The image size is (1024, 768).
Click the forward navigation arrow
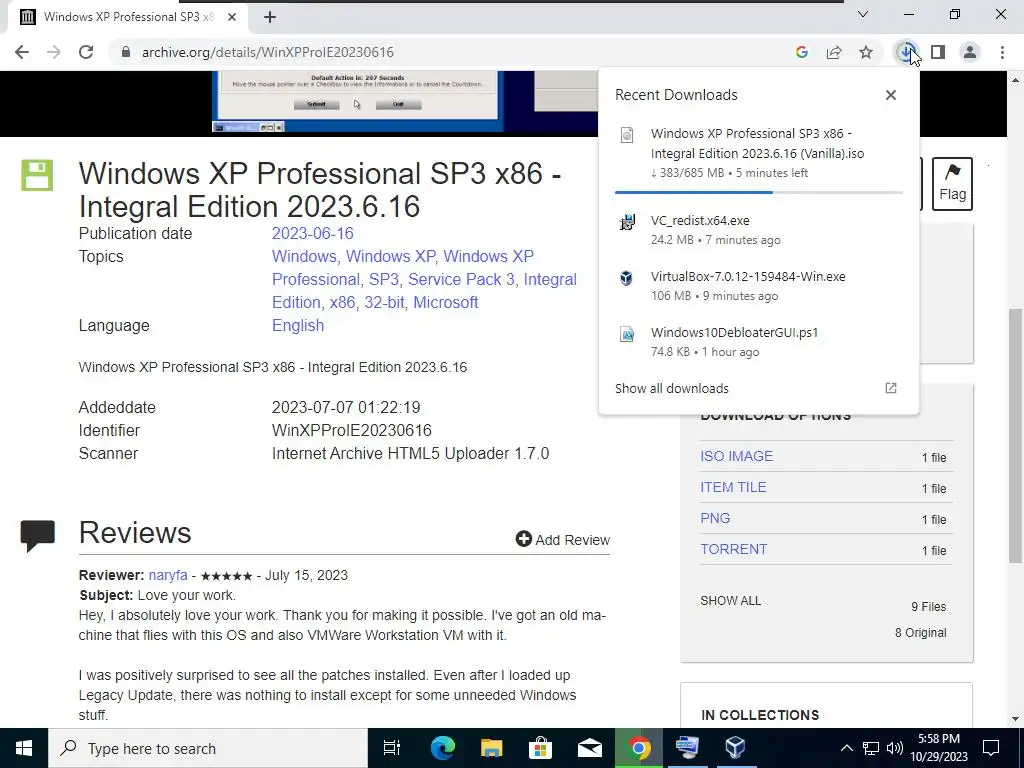pyautogui.click(x=54, y=52)
